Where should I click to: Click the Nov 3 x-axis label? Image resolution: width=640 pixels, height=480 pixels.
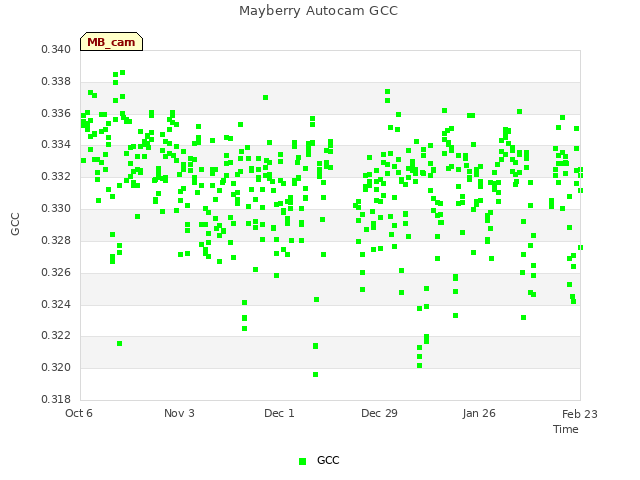pos(179,413)
